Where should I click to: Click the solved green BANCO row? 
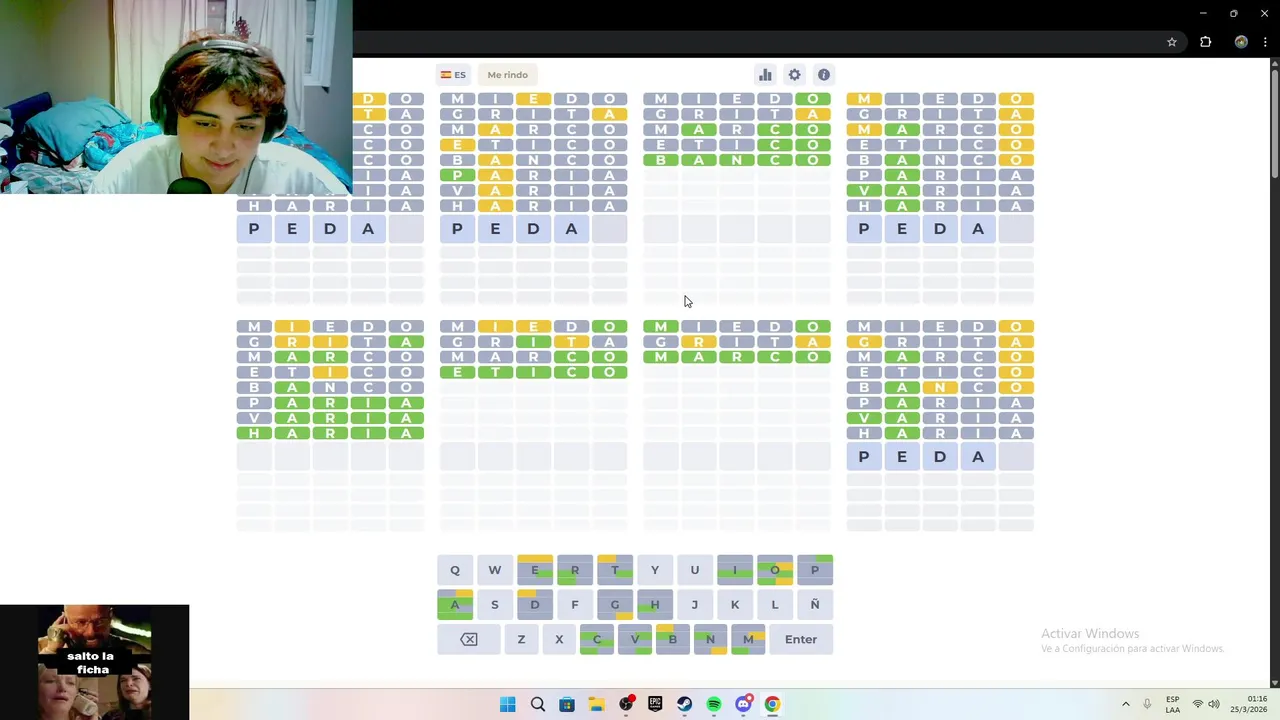tap(737, 160)
